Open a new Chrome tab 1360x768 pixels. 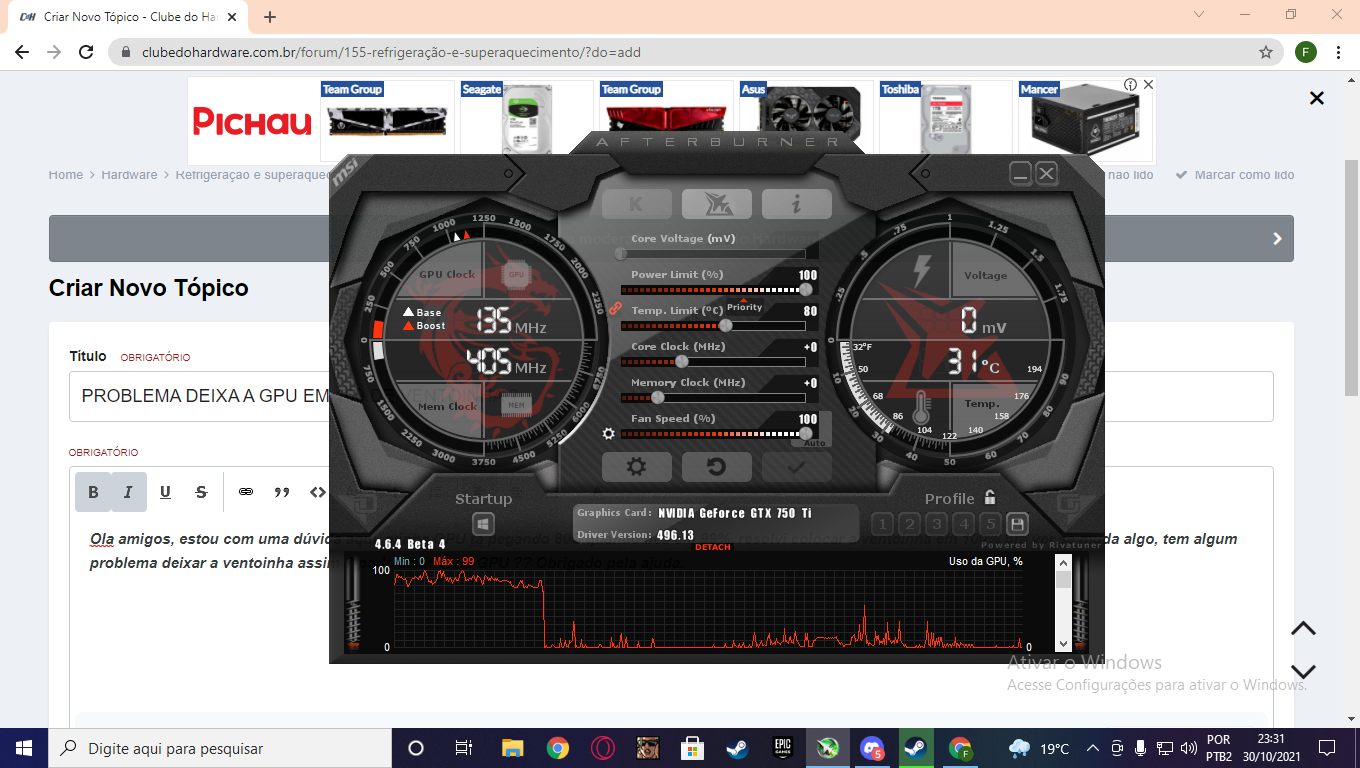click(x=270, y=17)
